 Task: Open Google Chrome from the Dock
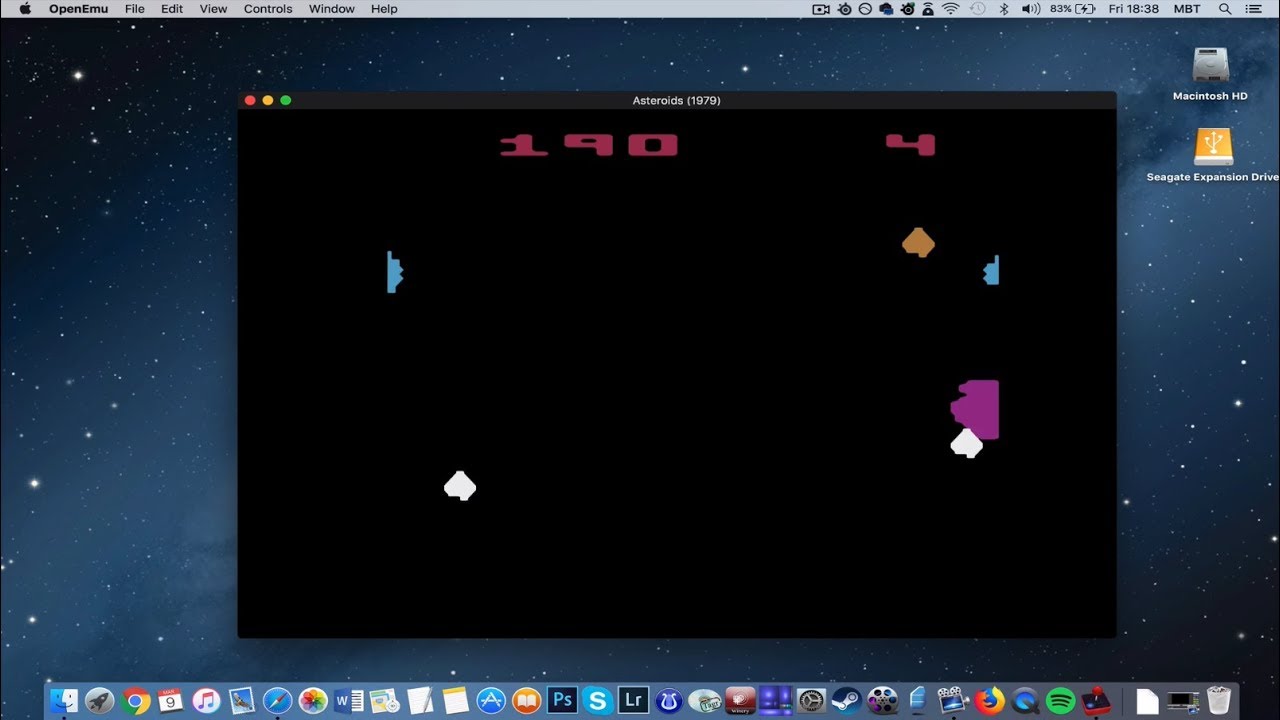pyautogui.click(x=135, y=701)
